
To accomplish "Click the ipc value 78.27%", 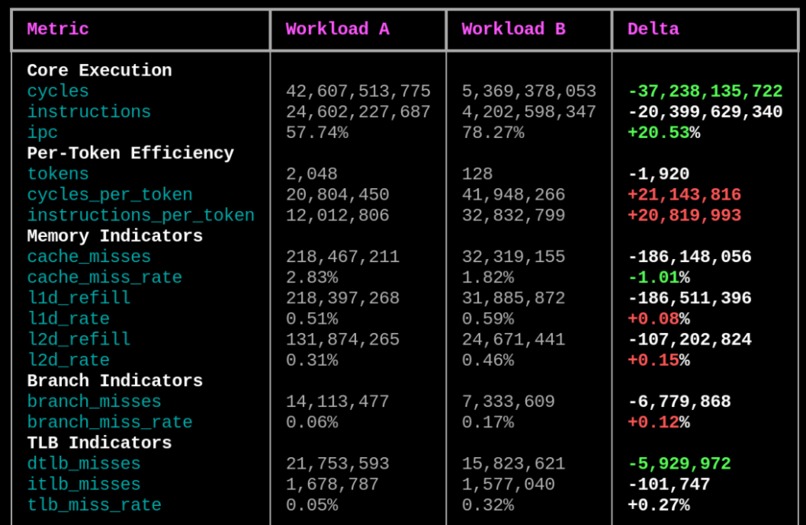I will pyautogui.click(x=493, y=133).
